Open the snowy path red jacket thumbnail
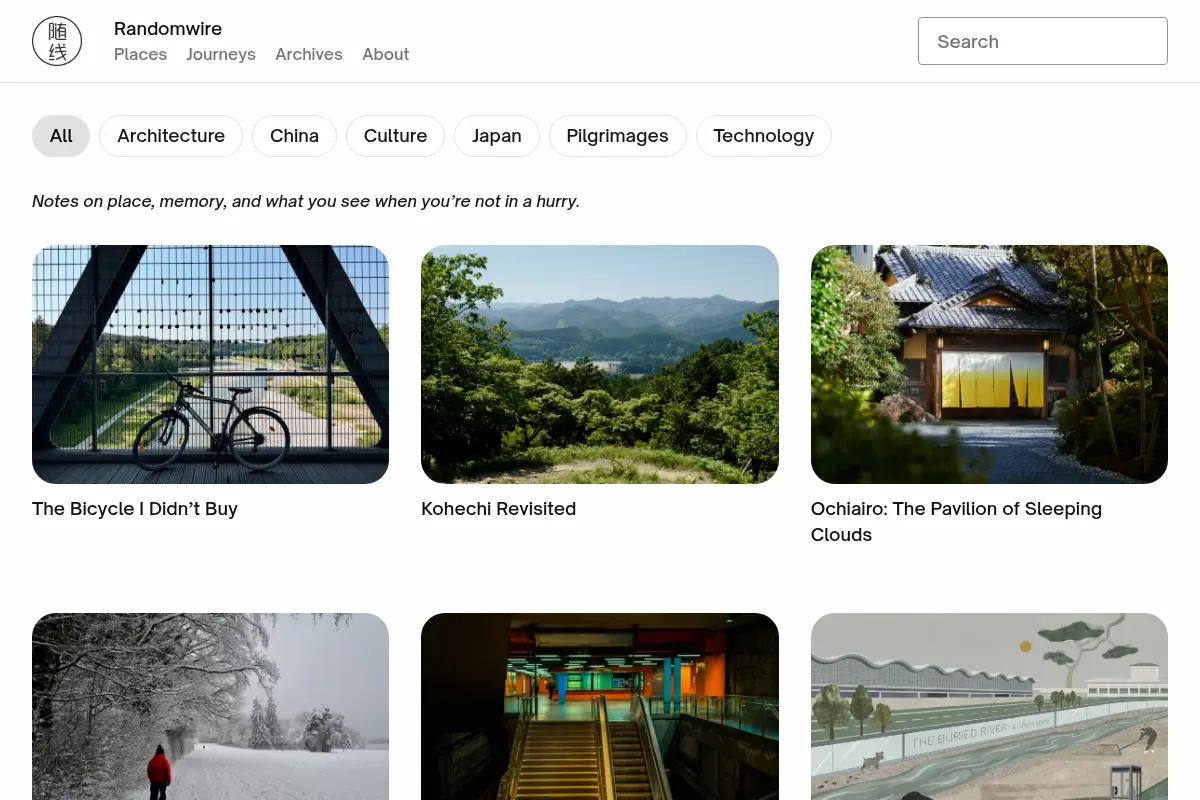This screenshot has width=1200, height=800. pos(210,706)
